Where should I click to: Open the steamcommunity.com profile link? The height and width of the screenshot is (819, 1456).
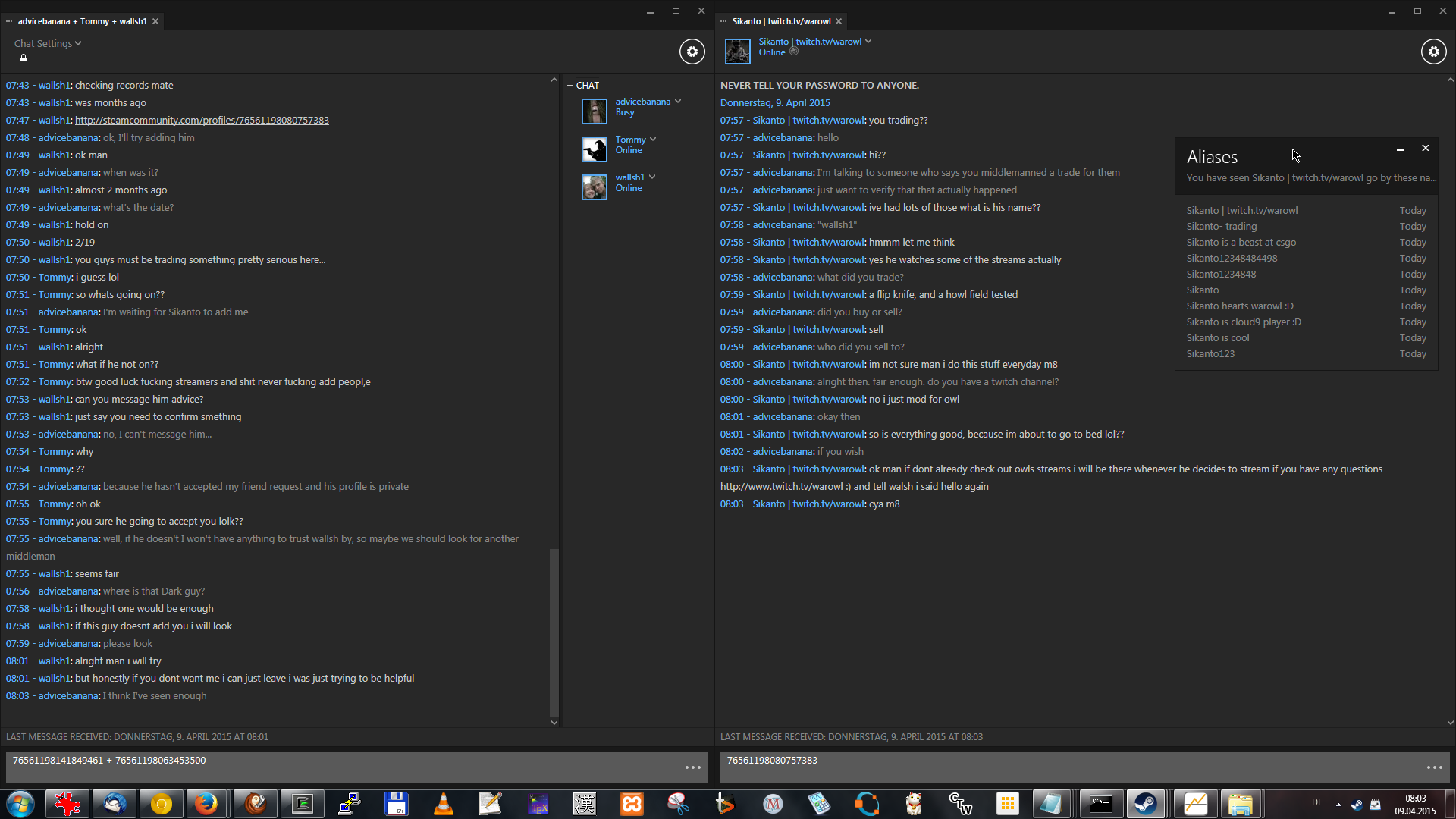pos(202,120)
